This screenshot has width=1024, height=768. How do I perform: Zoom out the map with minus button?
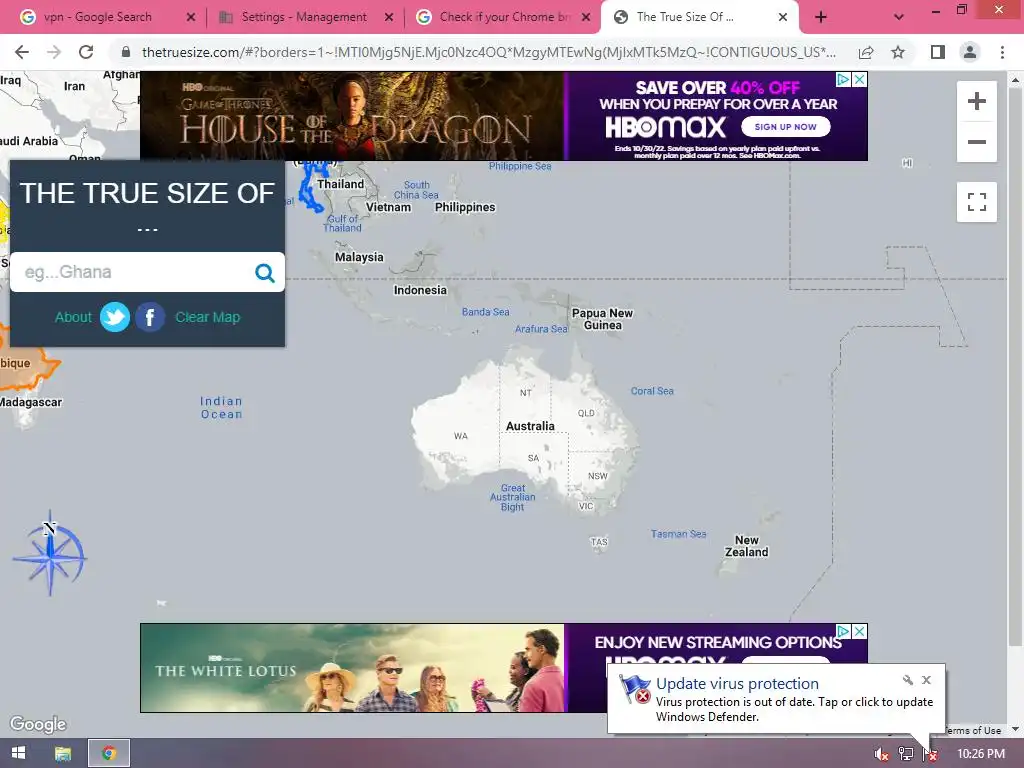pos(976,142)
